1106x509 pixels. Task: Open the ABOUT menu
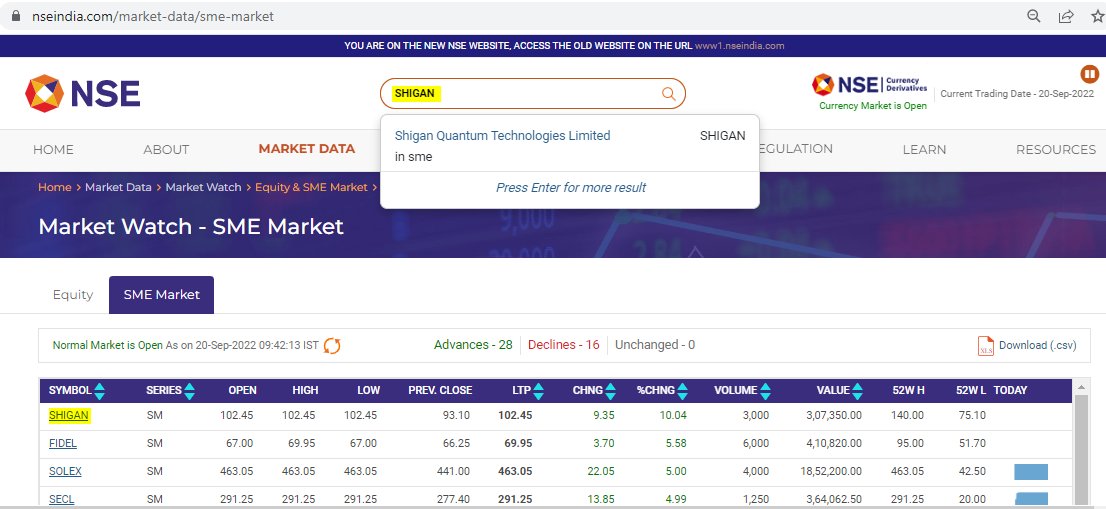tap(166, 149)
